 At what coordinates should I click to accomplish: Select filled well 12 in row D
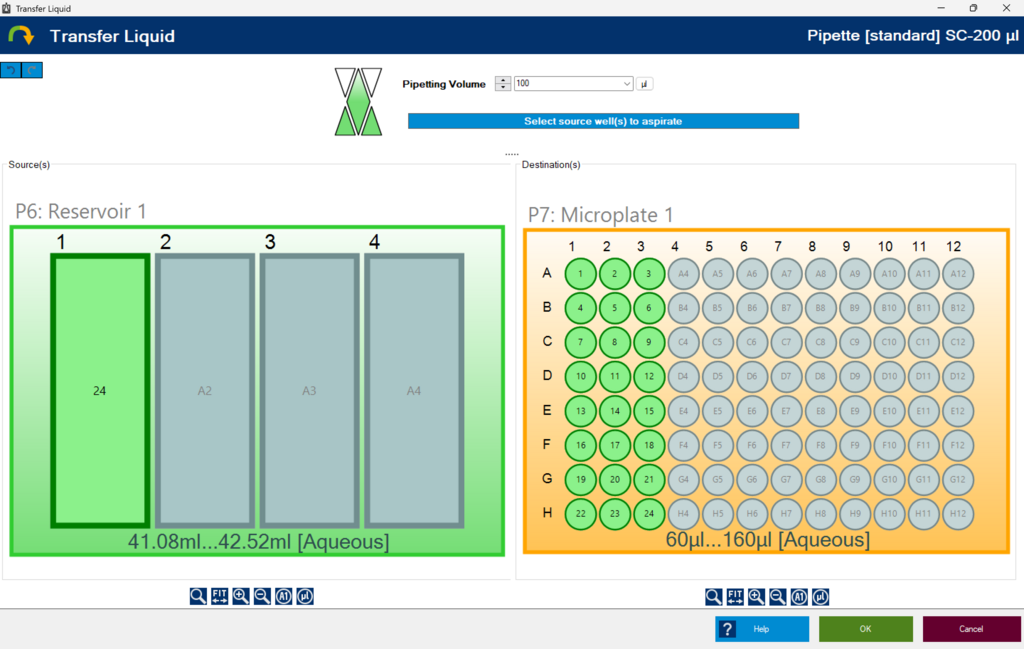coord(649,377)
